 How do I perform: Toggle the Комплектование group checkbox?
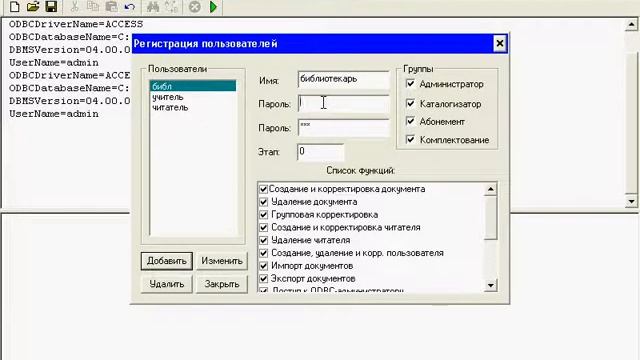point(410,140)
